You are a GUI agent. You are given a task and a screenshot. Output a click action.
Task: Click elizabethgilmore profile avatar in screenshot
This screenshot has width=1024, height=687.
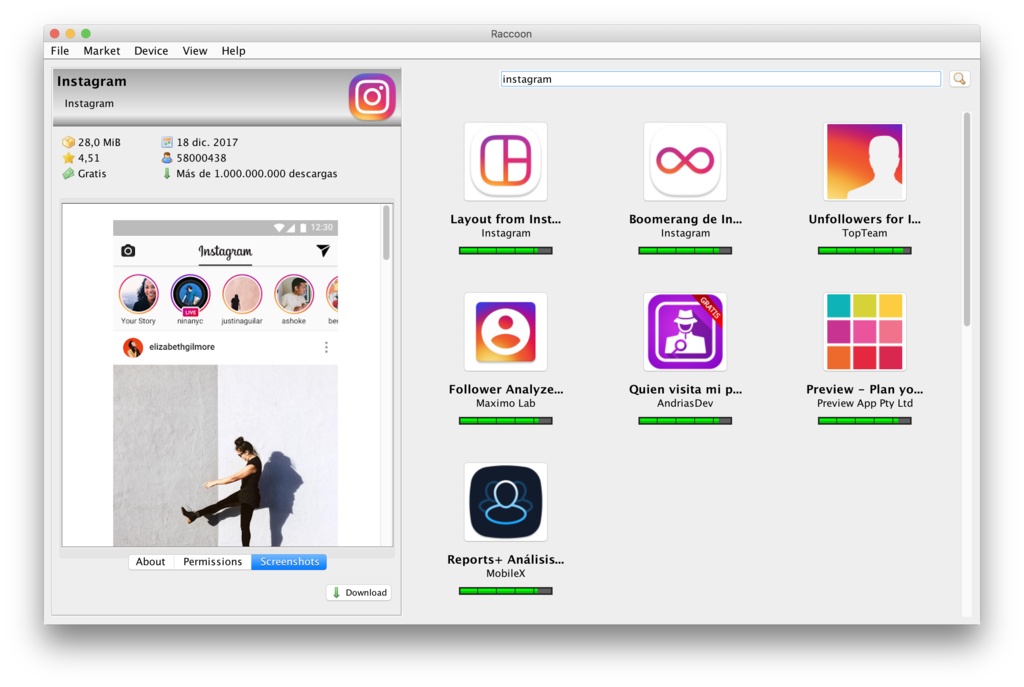[133, 347]
